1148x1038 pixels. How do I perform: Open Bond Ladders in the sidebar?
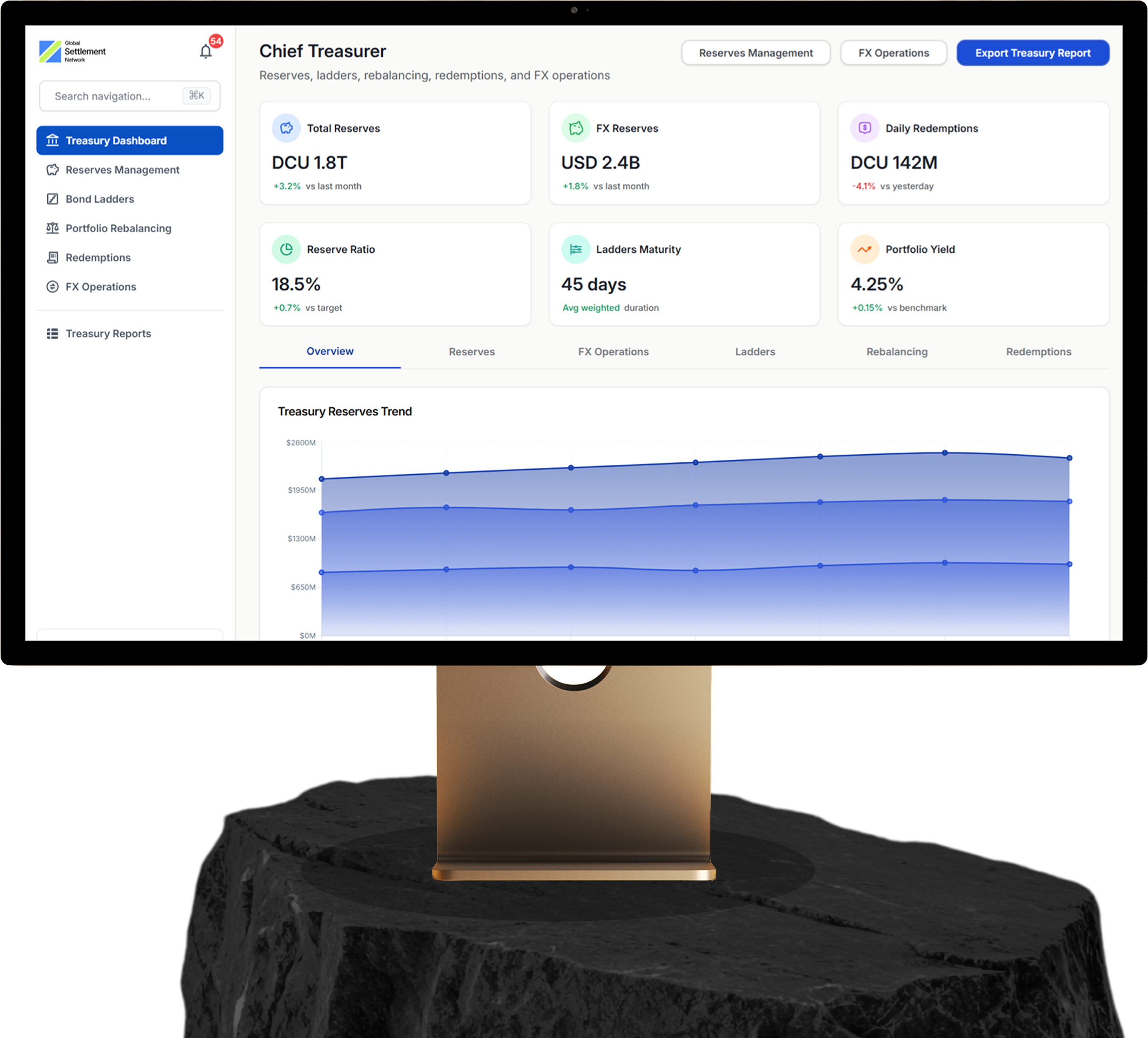point(100,199)
